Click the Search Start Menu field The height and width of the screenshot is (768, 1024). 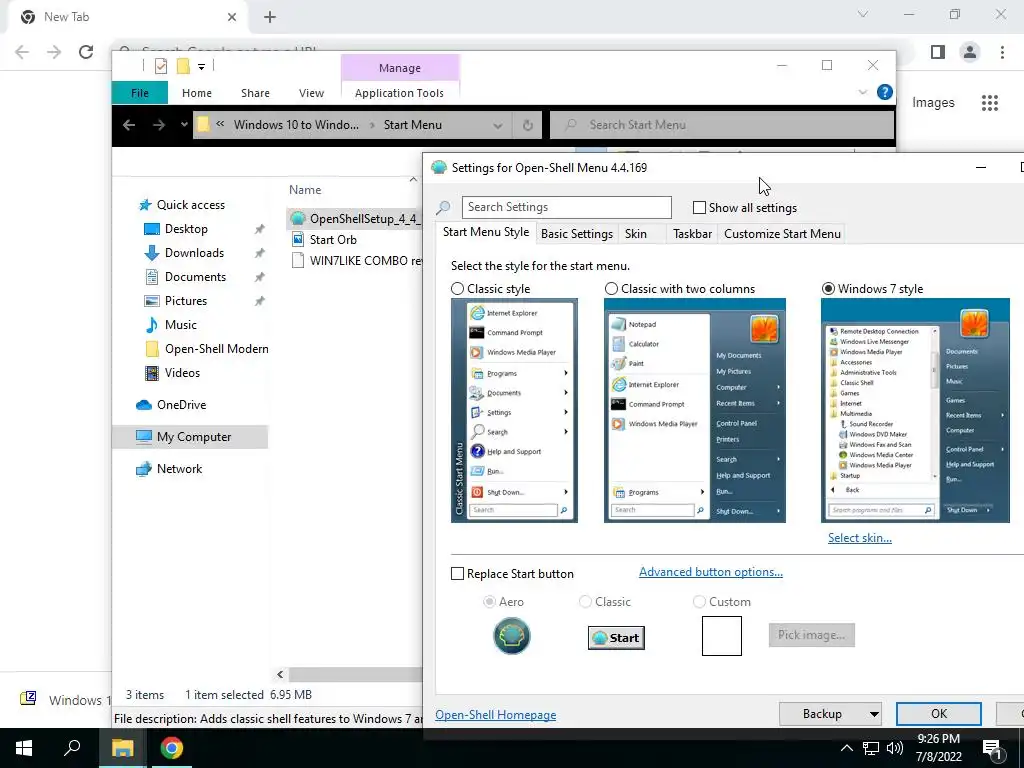click(722, 125)
